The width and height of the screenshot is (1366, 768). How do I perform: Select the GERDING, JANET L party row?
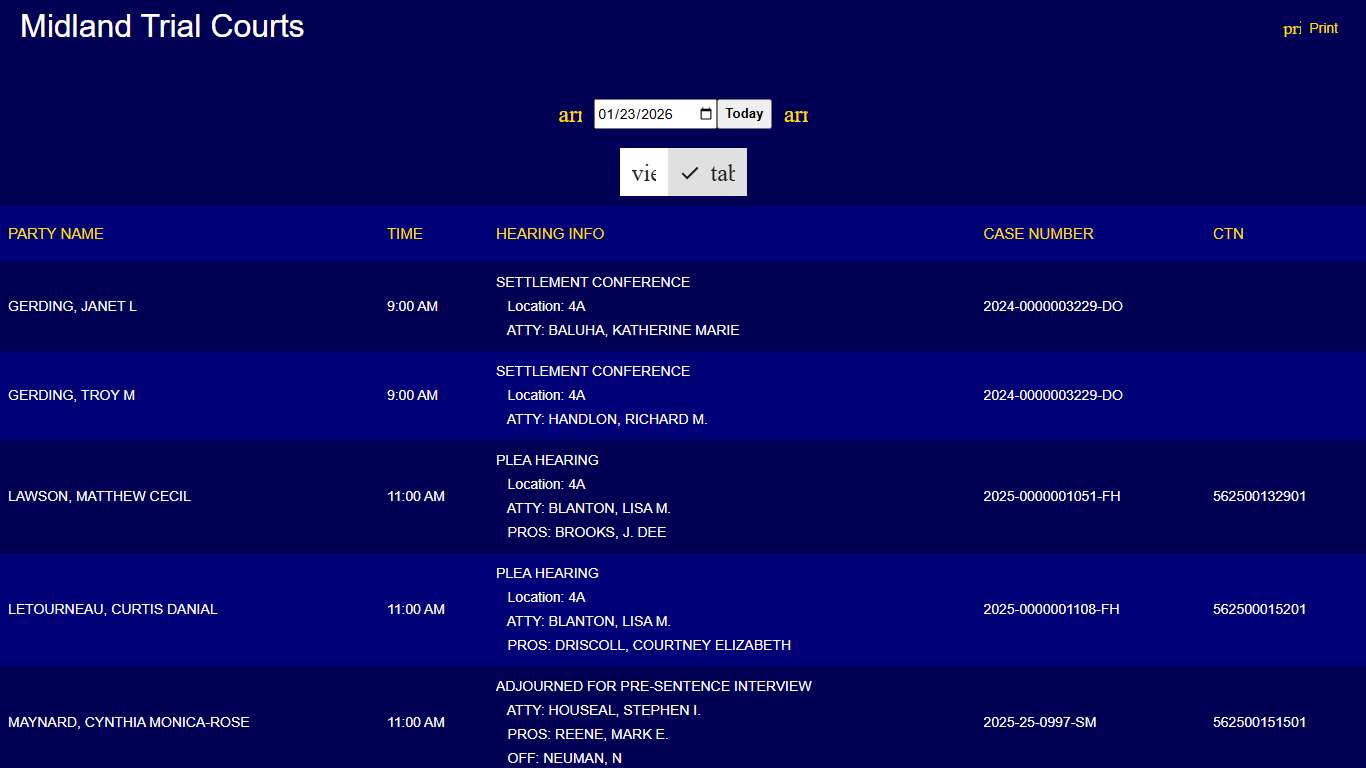[73, 307]
